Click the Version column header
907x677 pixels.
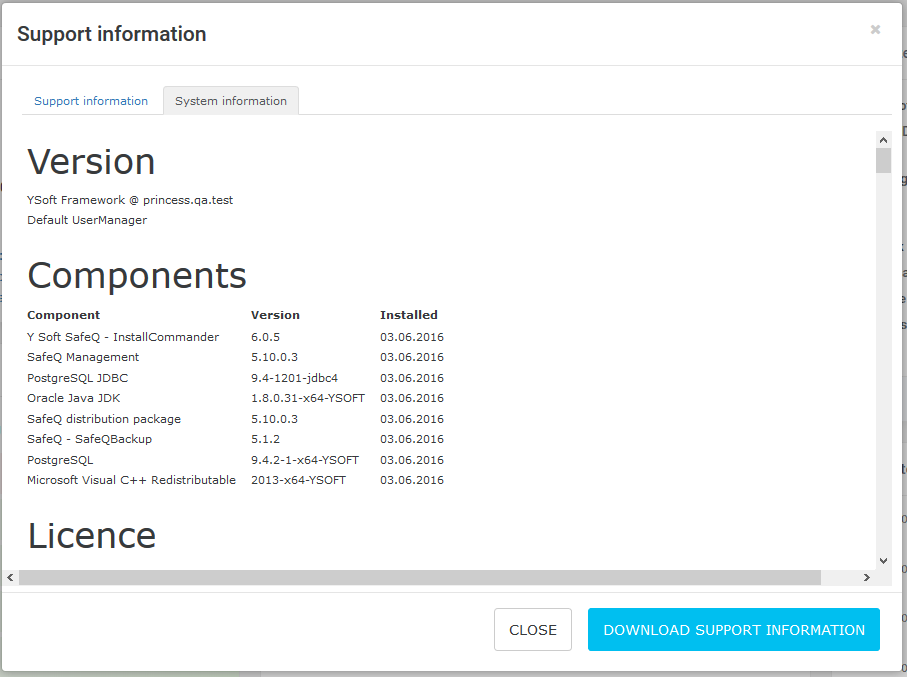point(275,315)
